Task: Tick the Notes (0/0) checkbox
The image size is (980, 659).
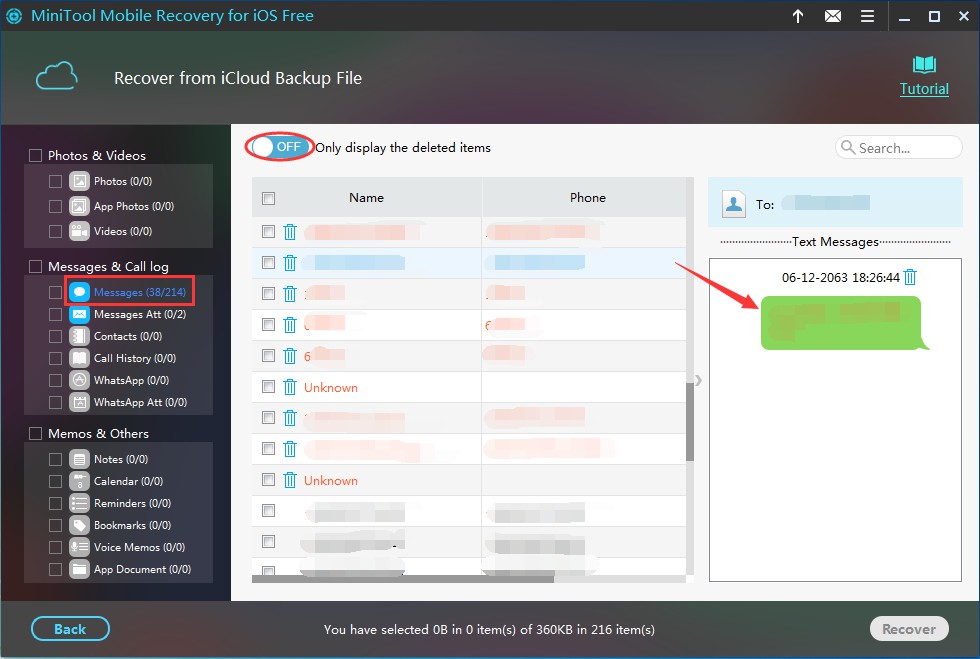Action: click(56, 460)
